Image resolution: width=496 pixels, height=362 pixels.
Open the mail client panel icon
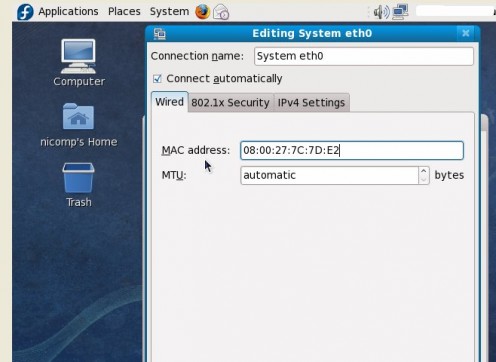point(221,12)
